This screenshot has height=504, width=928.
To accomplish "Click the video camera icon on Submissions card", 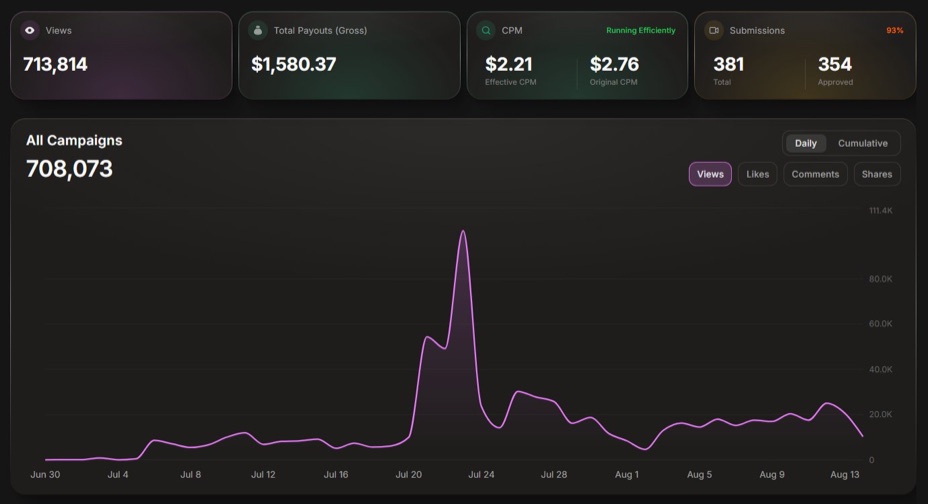I will pyautogui.click(x=714, y=30).
